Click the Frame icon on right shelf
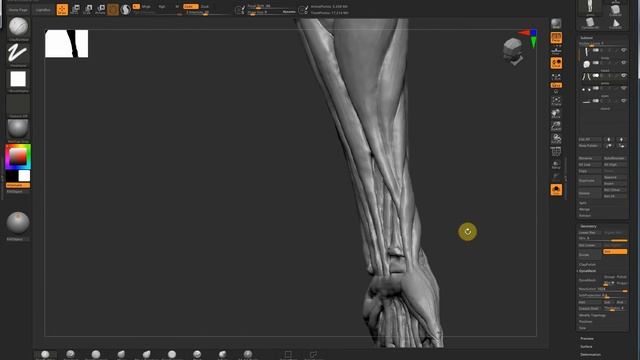 556,101
